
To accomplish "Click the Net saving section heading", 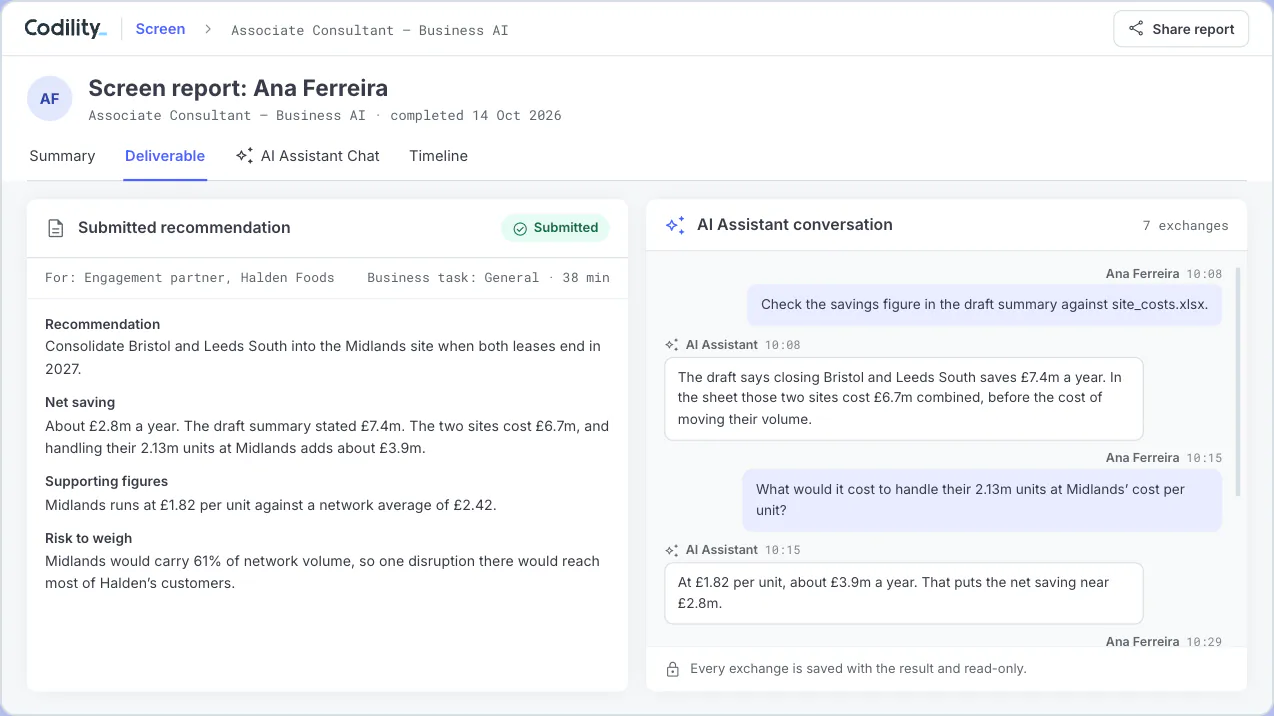I will click(x=80, y=402).
